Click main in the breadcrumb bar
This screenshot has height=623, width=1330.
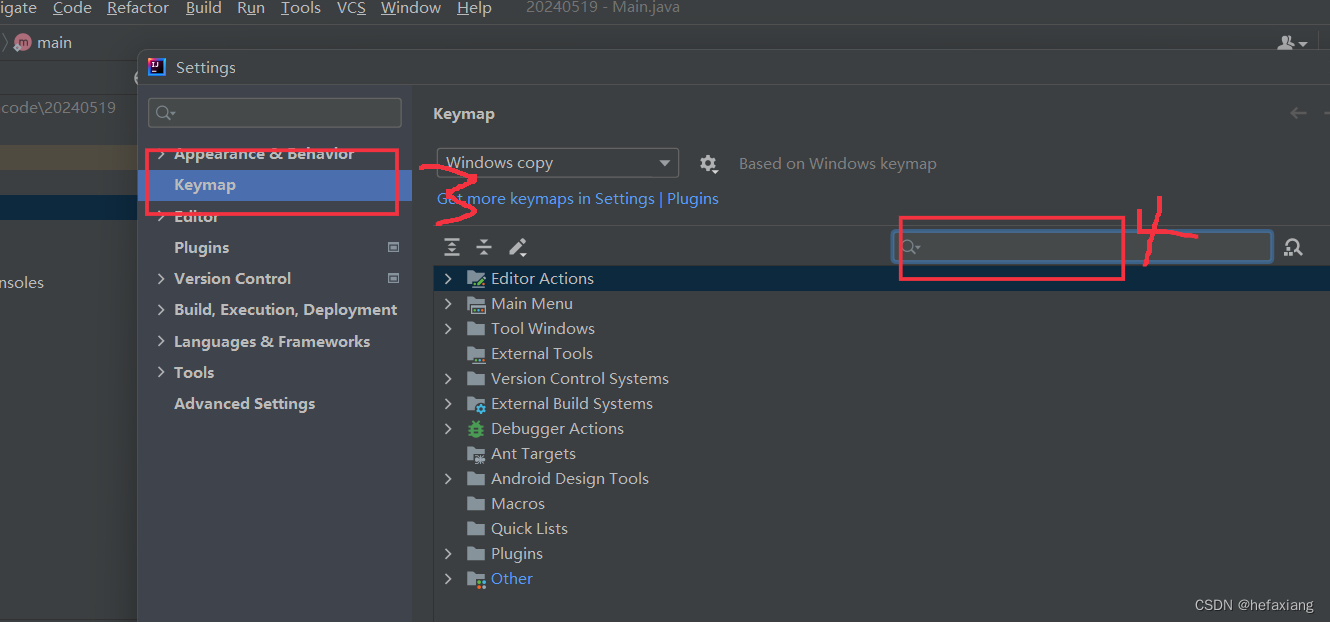pyautogui.click(x=55, y=43)
